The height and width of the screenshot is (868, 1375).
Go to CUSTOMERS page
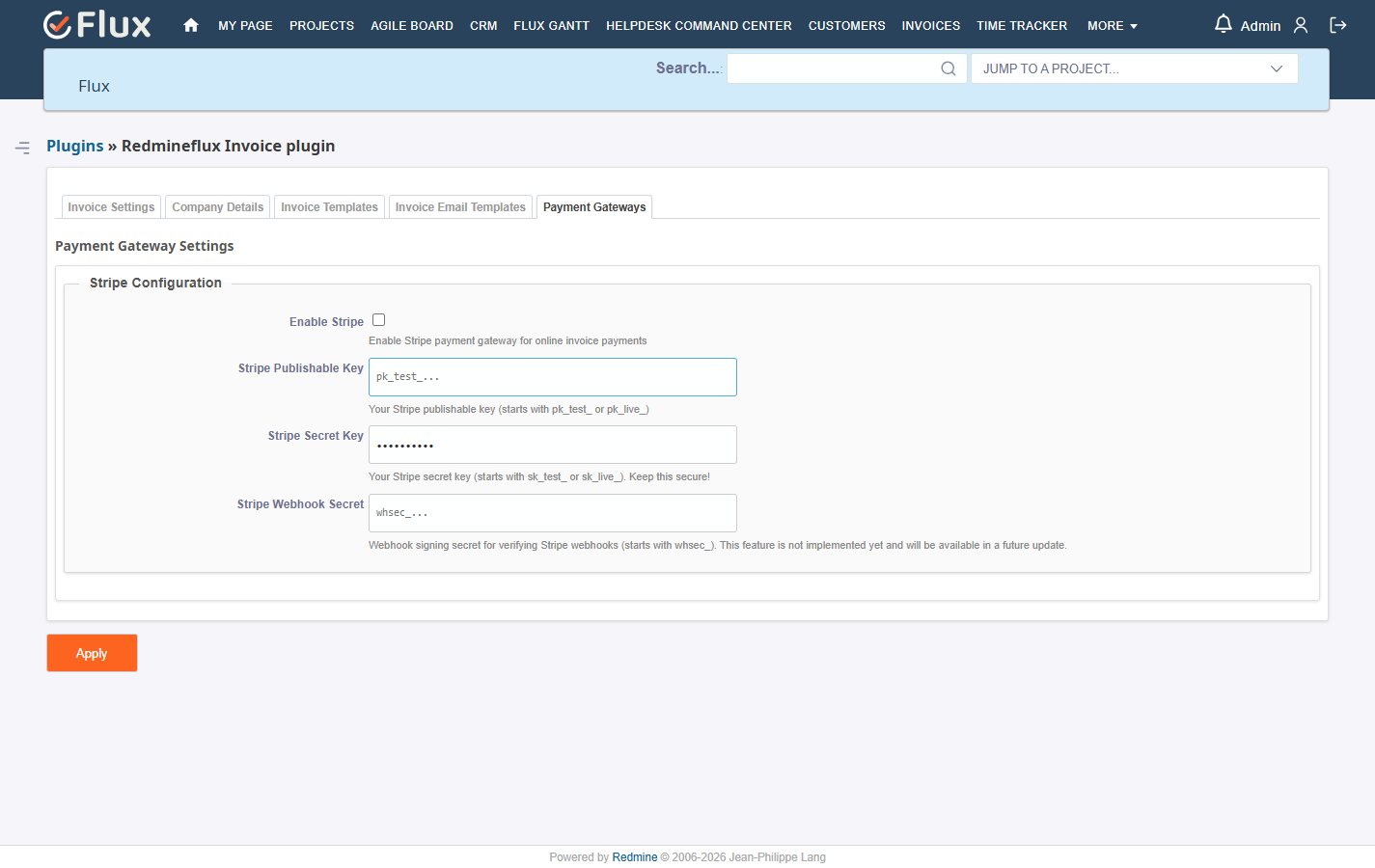coord(846,26)
